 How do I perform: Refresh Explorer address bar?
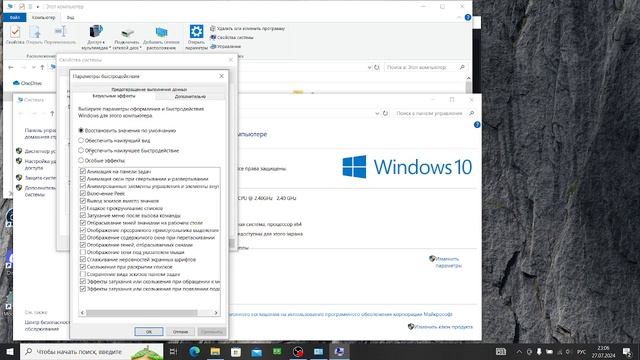coord(377,67)
